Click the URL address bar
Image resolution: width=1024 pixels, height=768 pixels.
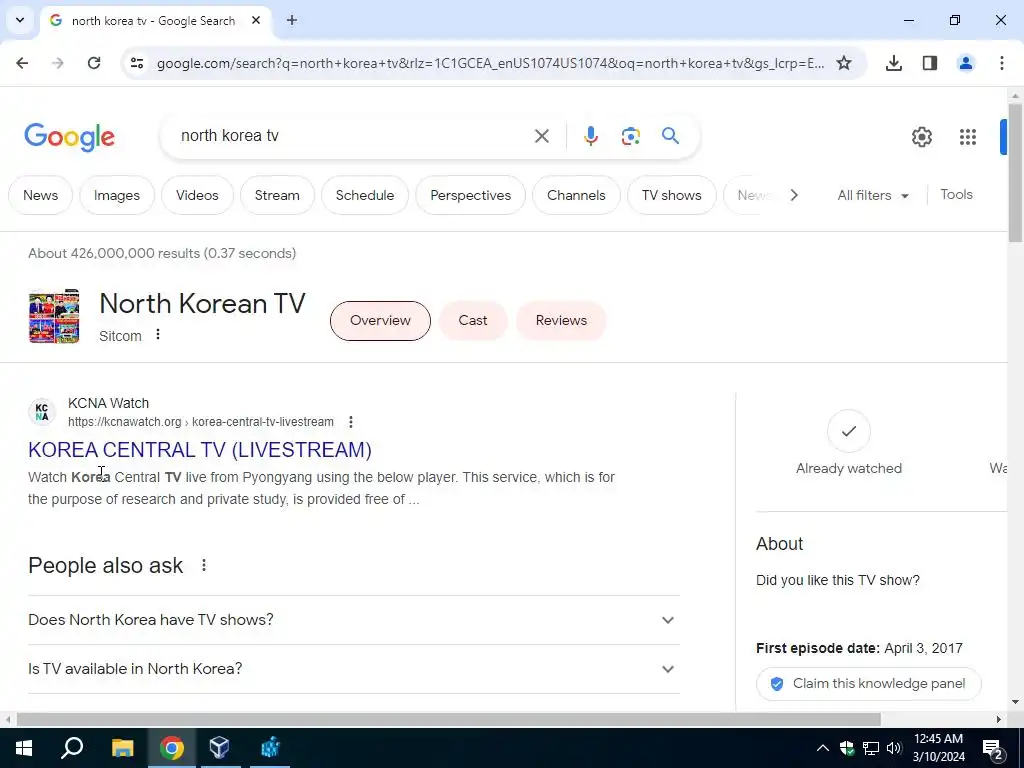pyautogui.click(x=490, y=63)
